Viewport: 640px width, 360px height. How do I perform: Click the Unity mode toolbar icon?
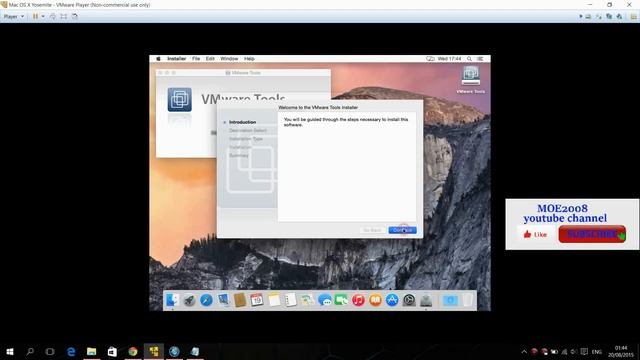(x=74, y=16)
